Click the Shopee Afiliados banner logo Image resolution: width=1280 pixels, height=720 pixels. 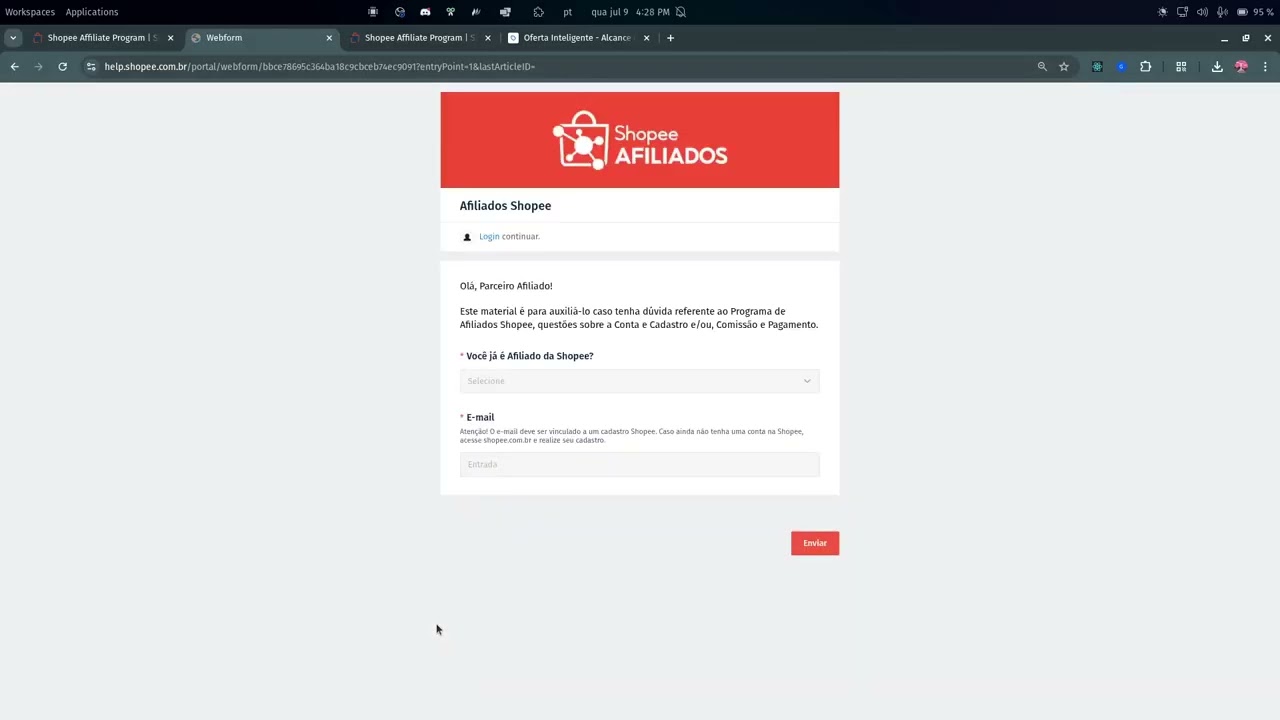pyautogui.click(x=640, y=141)
